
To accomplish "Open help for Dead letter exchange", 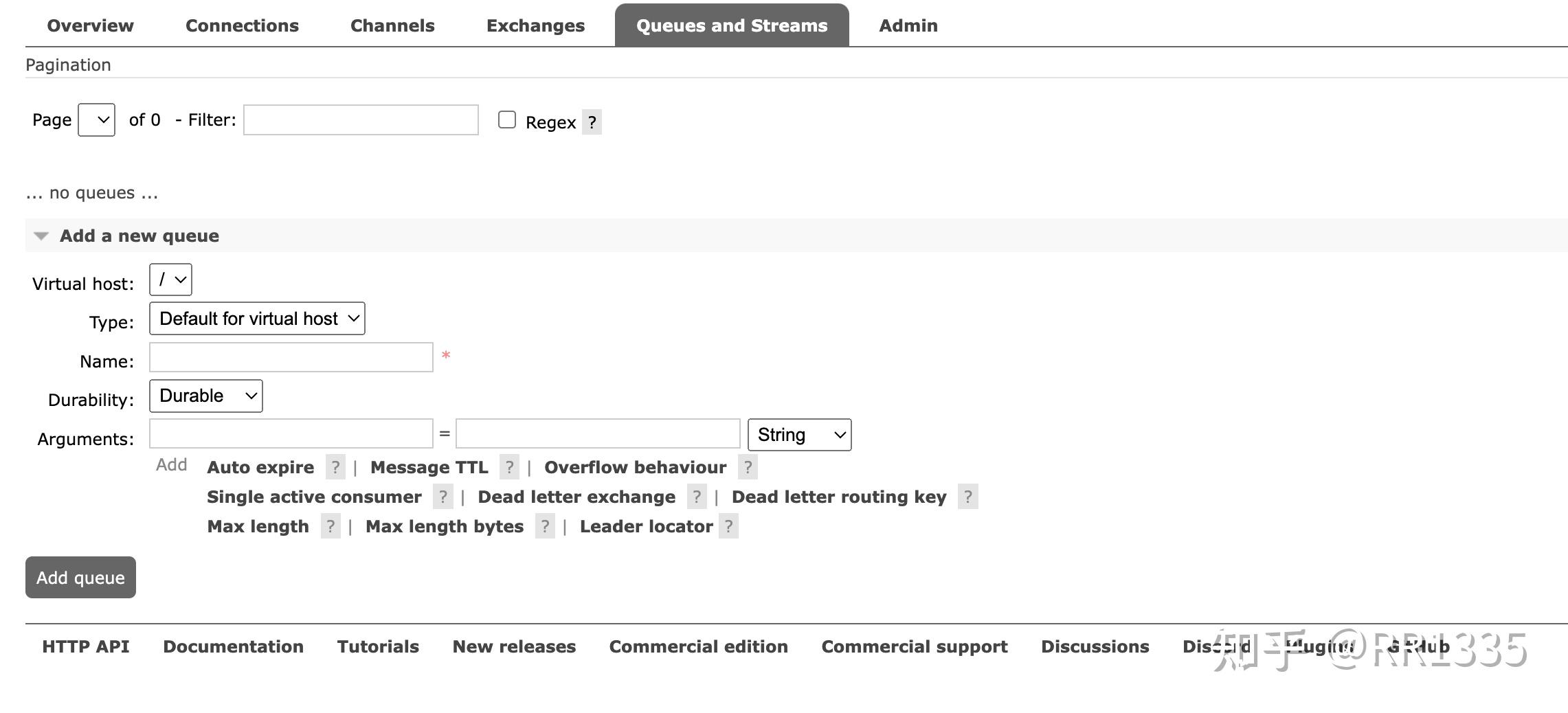I will point(697,497).
